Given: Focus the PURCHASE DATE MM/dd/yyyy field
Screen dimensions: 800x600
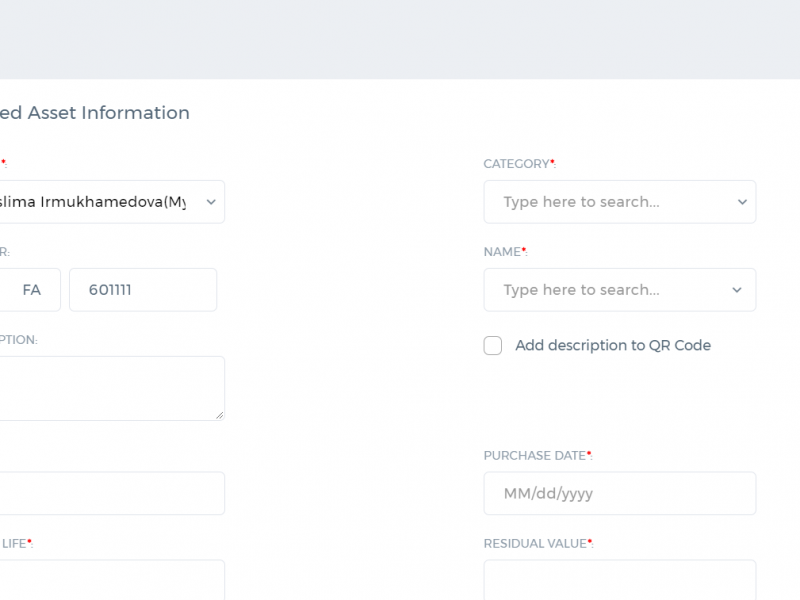Looking at the screenshot, I should coord(620,493).
